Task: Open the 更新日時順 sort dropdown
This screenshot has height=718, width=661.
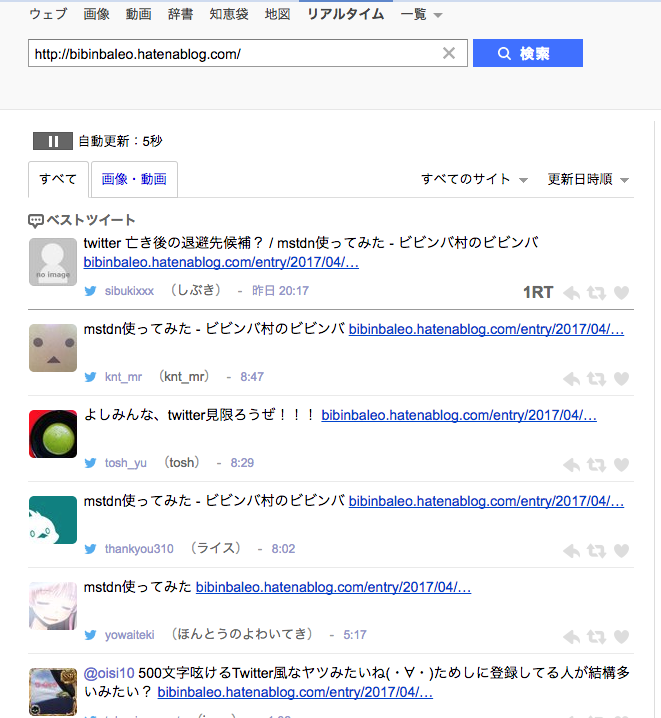Action: point(588,179)
